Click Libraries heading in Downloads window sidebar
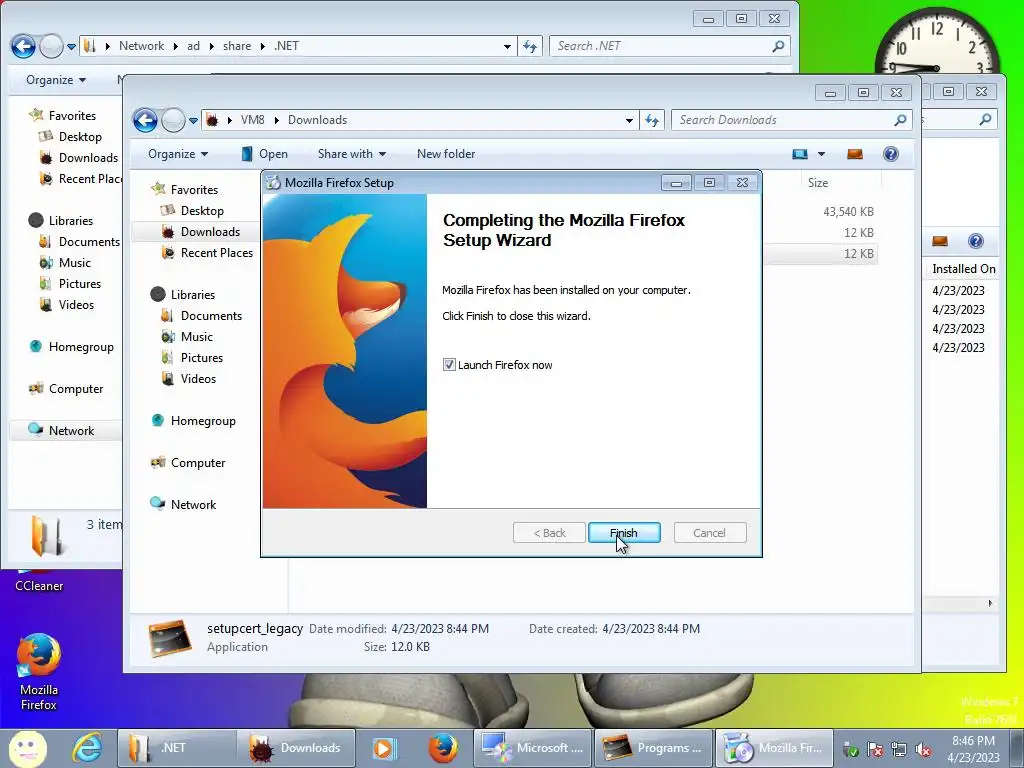This screenshot has height=768, width=1024. [192, 295]
